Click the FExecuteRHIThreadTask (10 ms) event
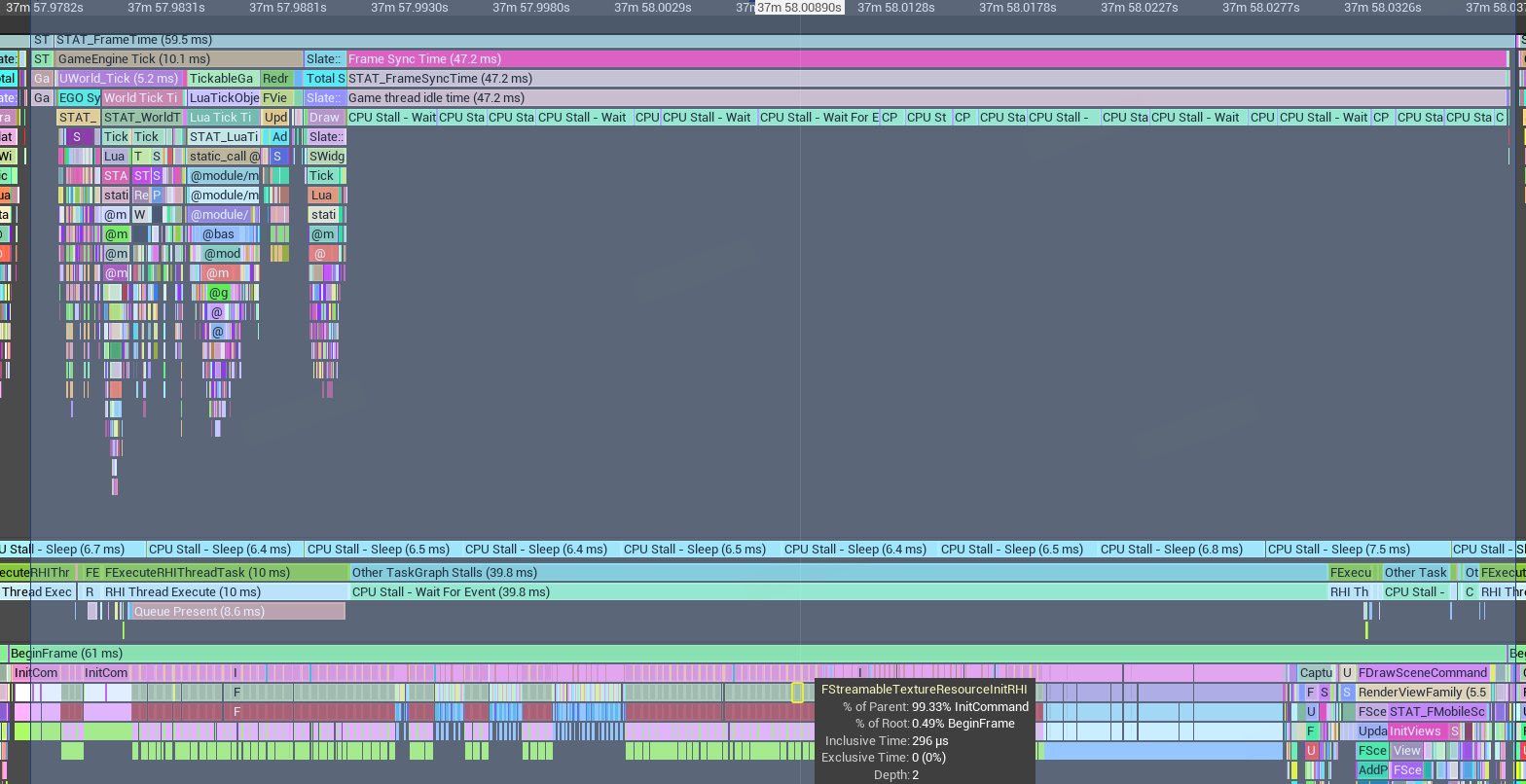The width and height of the screenshot is (1526, 784). point(225,573)
